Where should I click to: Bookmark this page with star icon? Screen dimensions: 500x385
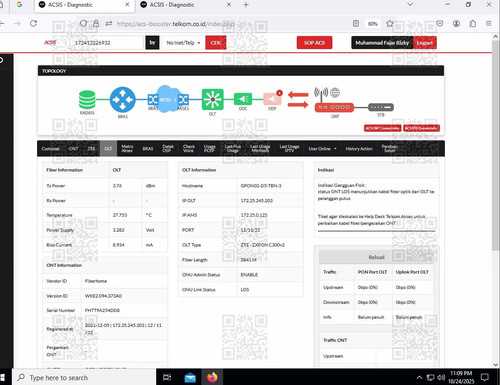click(x=390, y=23)
